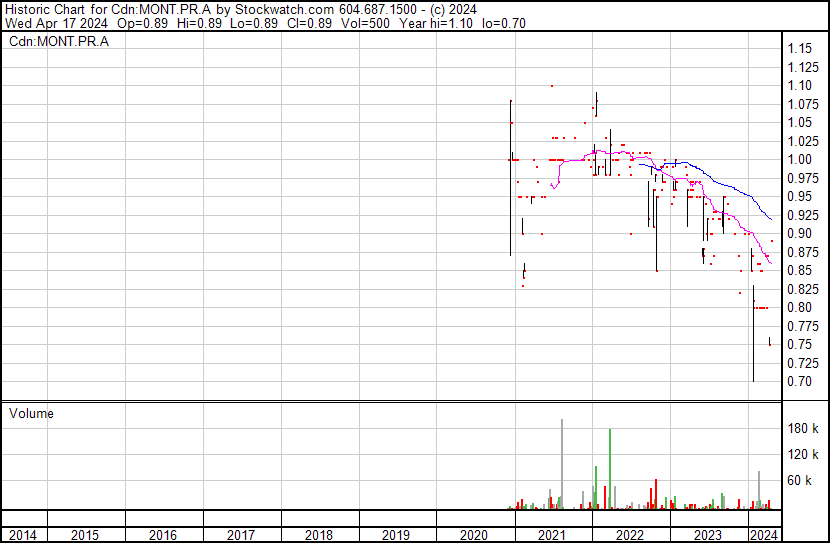Click the lo=0.70 header value
The height and width of the screenshot is (543, 830).
coord(504,23)
